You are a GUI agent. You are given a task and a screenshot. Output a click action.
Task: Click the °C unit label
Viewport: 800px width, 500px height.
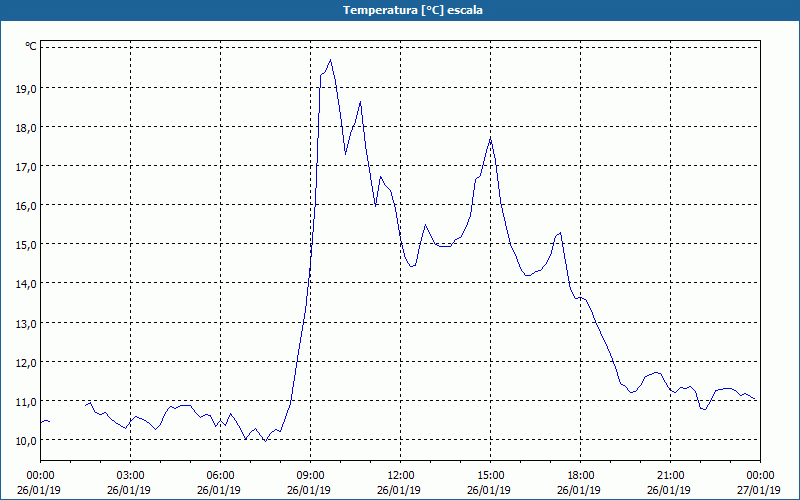point(31,46)
